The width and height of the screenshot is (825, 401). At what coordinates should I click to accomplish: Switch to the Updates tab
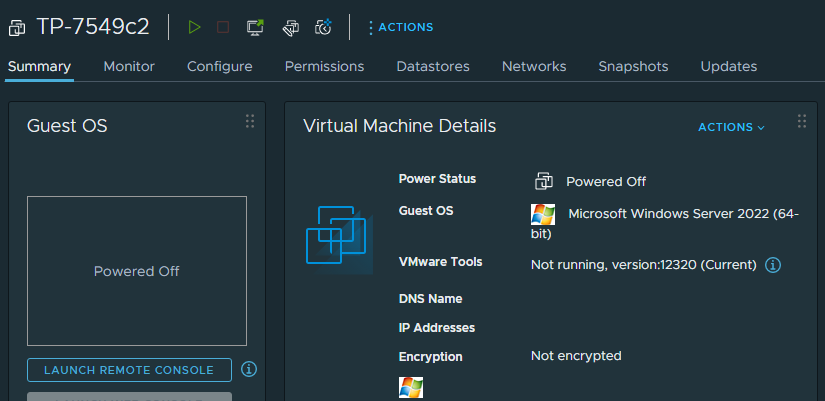tap(729, 67)
